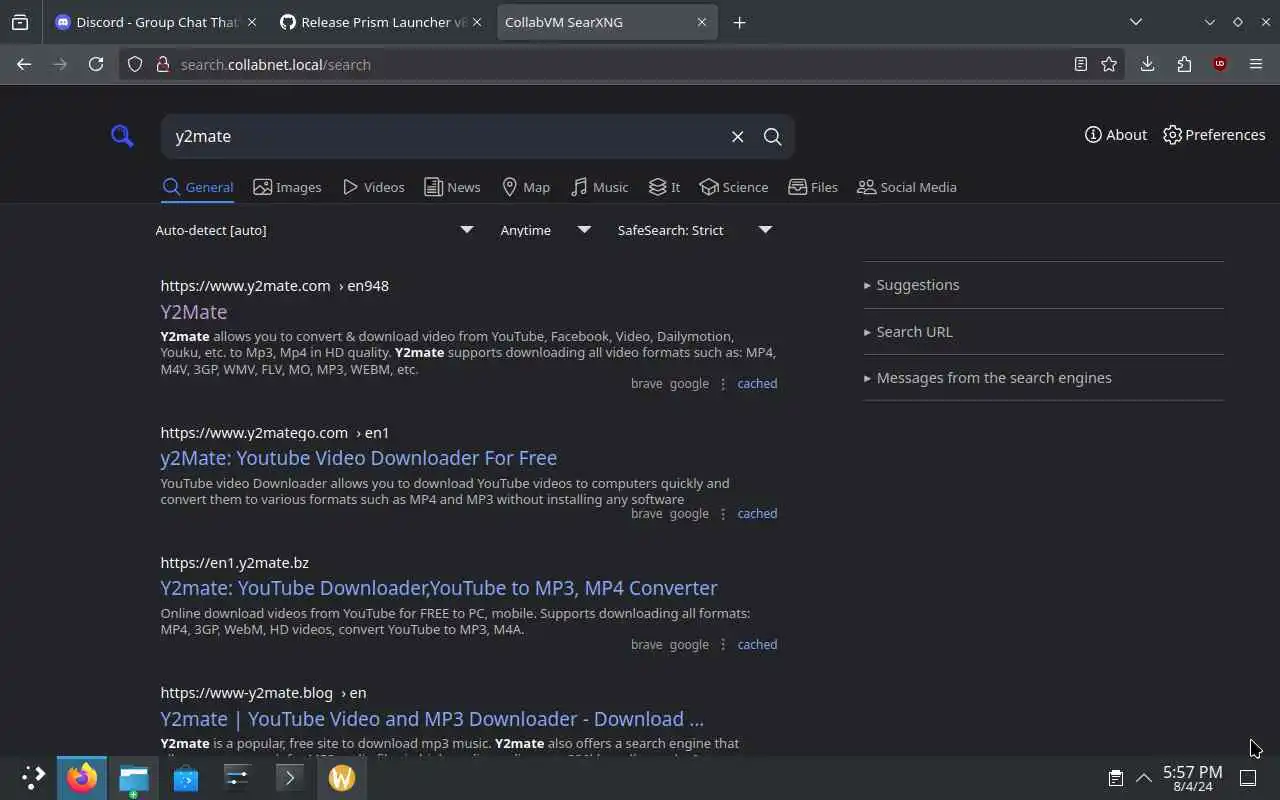Image resolution: width=1280 pixels, height=800 pixels.
Task: Switch to Files category
Action: click(813, 187)
